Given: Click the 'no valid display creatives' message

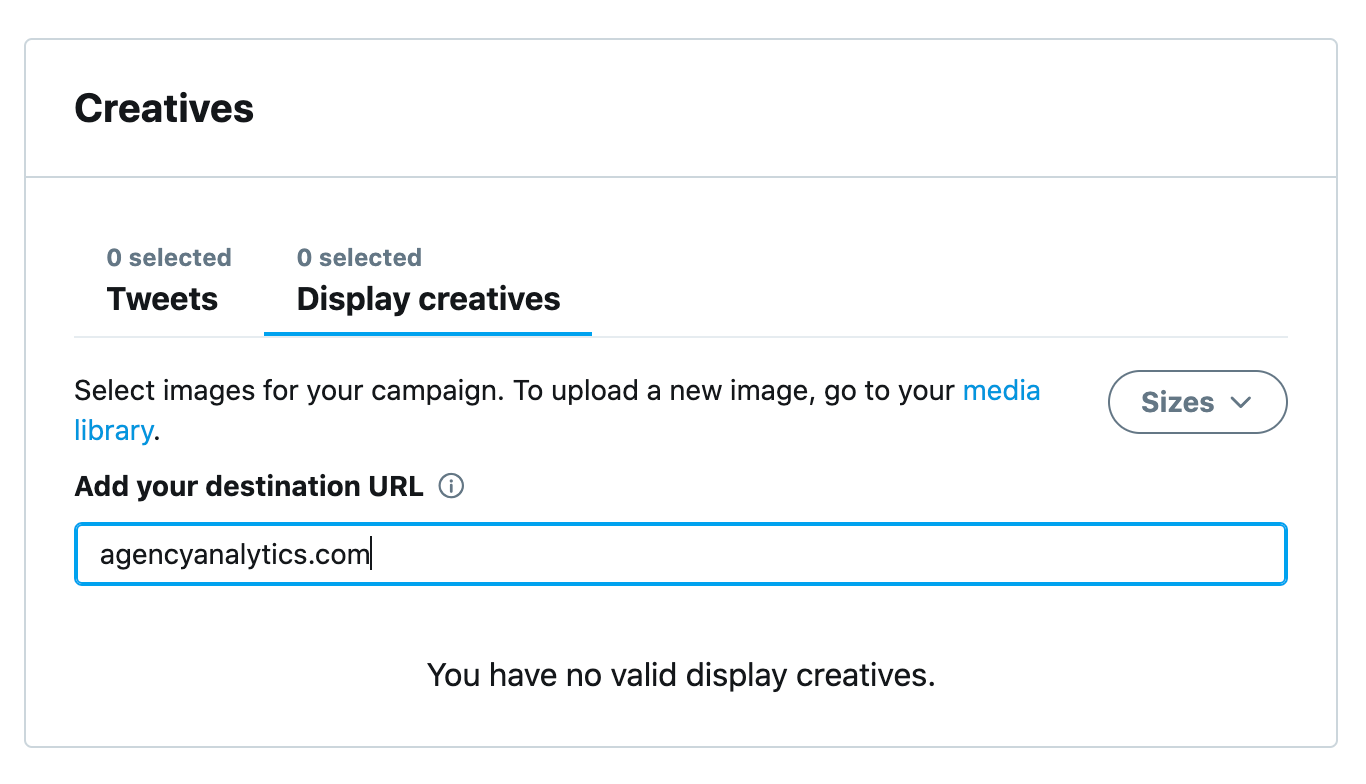Looking at the screenshot, I should point(681,675).
